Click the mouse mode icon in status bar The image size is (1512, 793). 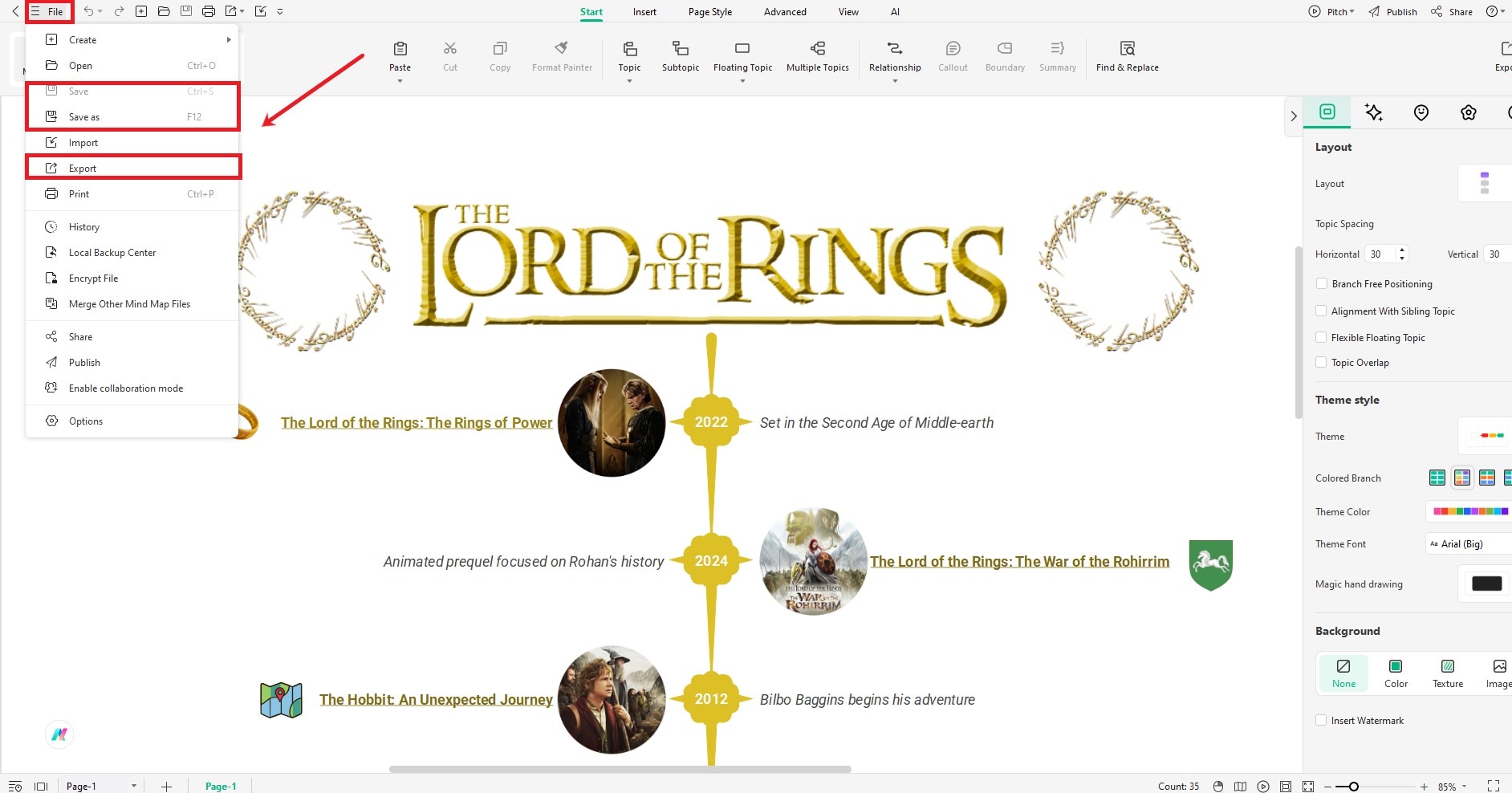coord(1218,786)
